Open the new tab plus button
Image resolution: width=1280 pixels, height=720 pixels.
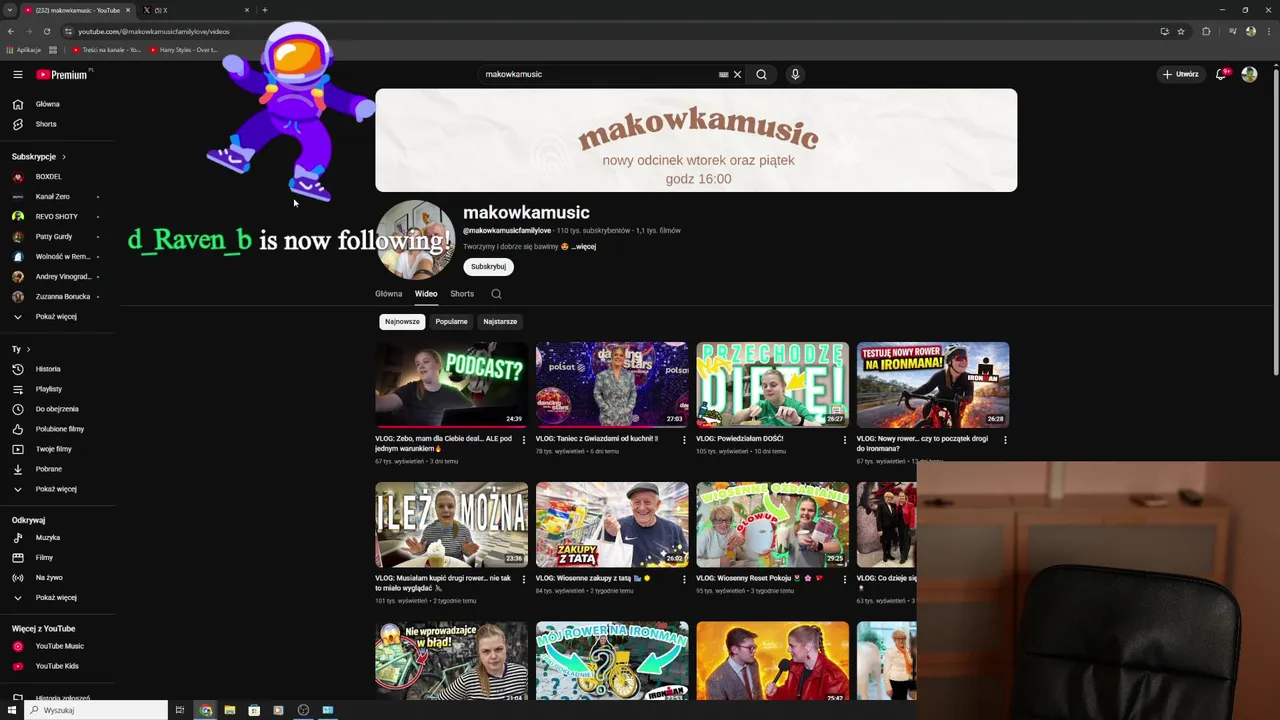(264, 10)
